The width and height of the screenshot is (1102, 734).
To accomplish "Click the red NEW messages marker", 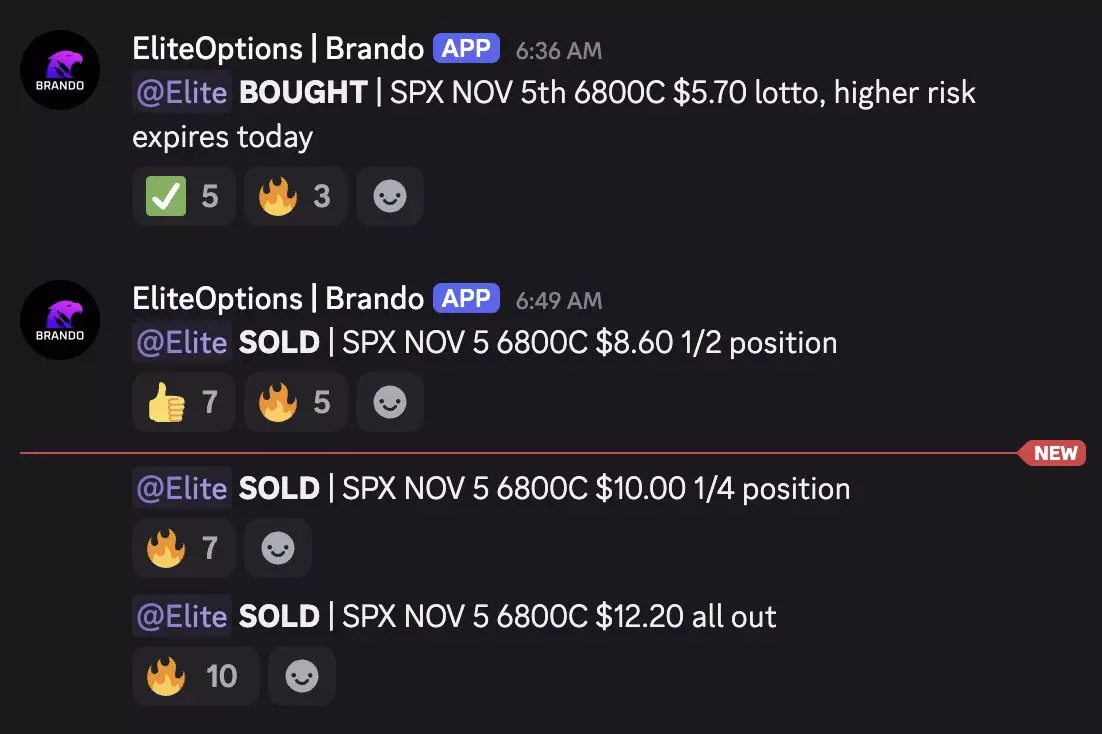I will [x=1055, y=453].
